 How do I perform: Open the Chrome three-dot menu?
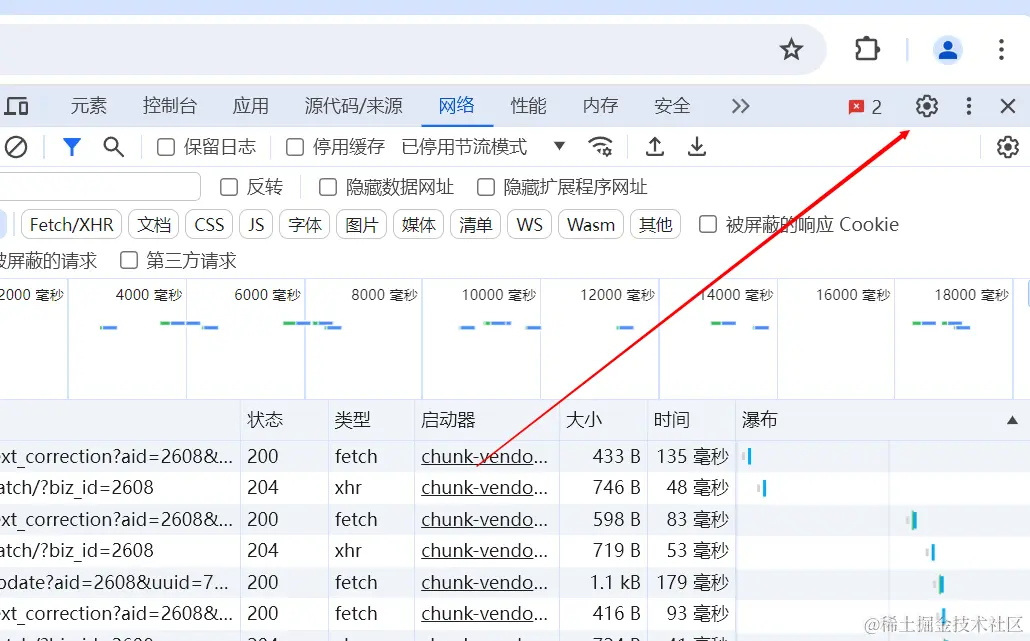1001,49
